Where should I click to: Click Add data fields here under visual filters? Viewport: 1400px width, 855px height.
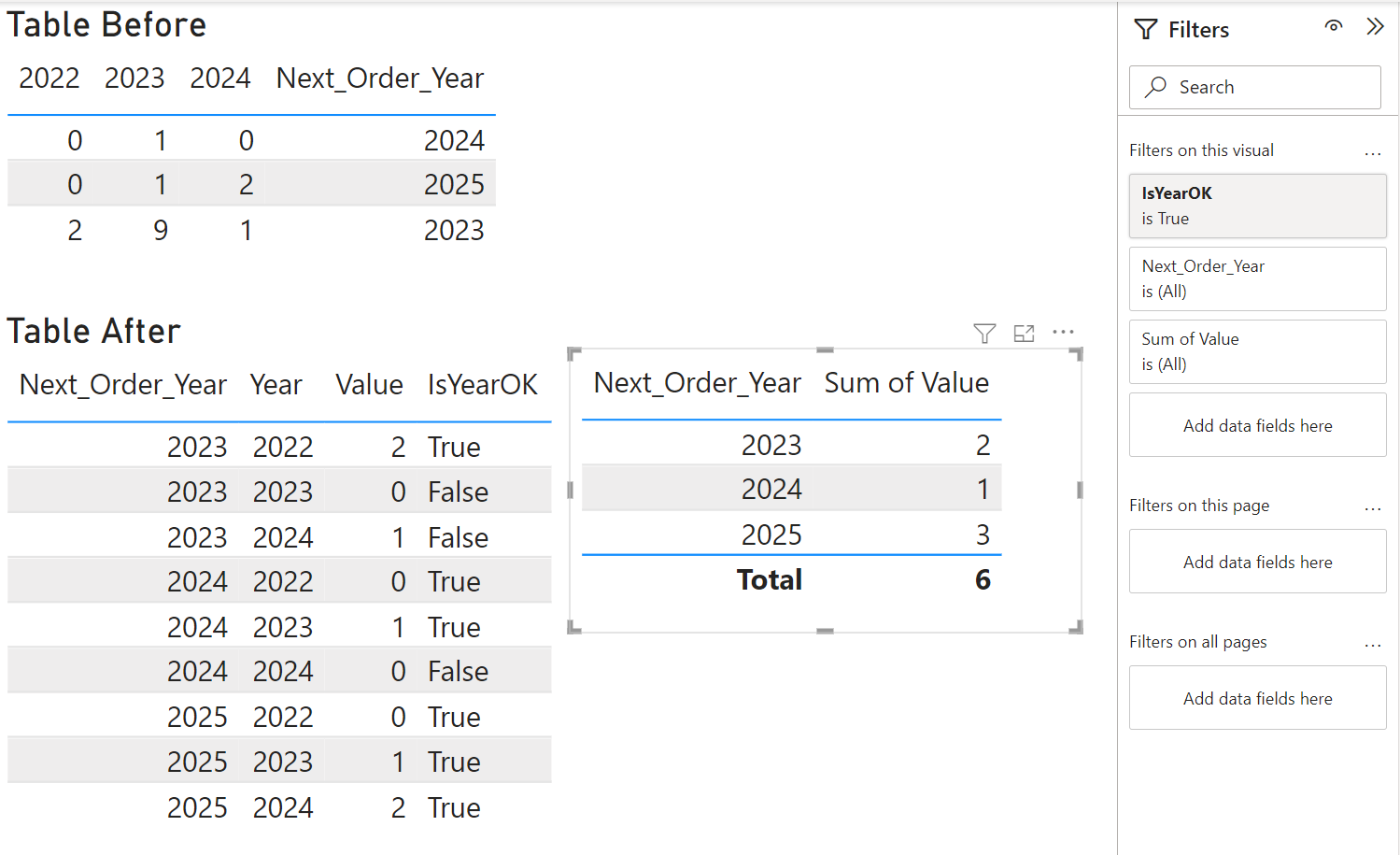point(1258,425)
